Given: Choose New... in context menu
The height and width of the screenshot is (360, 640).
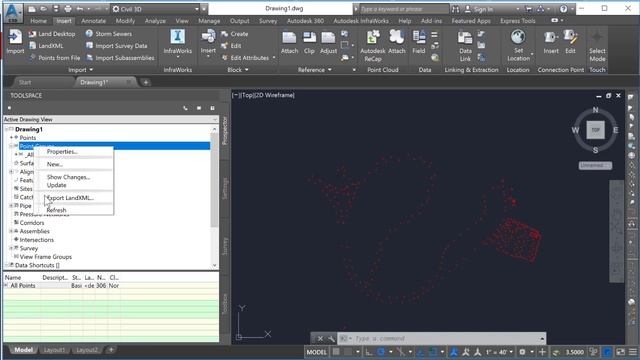Looking at the screenshot, I should coord(55,164).
